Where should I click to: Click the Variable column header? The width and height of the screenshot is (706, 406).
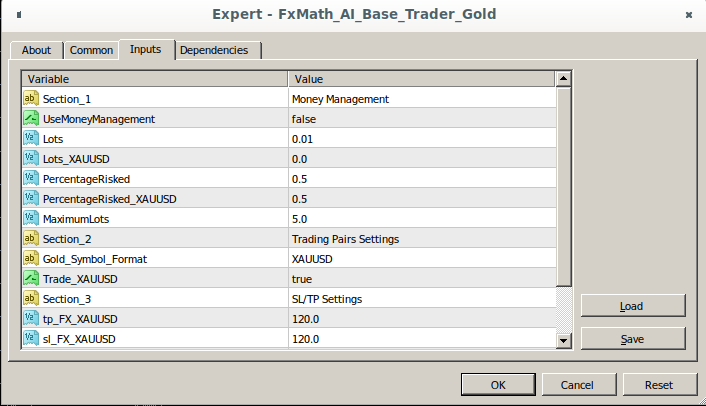point(154,79)
